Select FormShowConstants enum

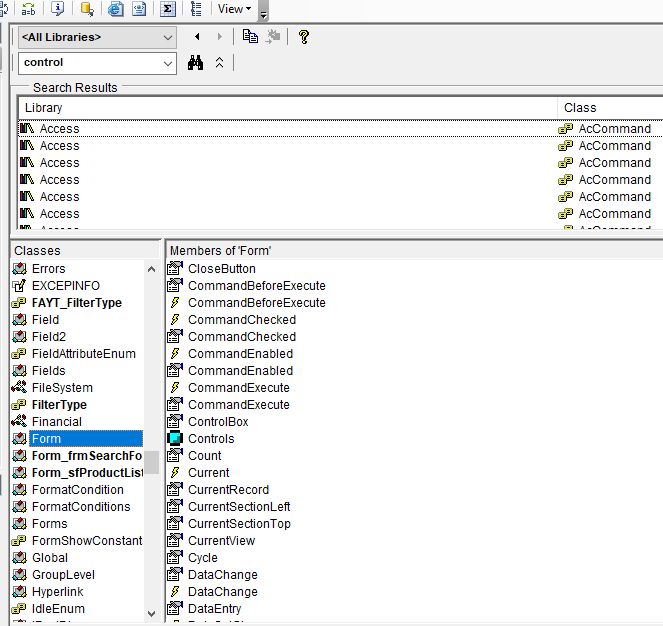pyautogui.click(x=87, y=541)
